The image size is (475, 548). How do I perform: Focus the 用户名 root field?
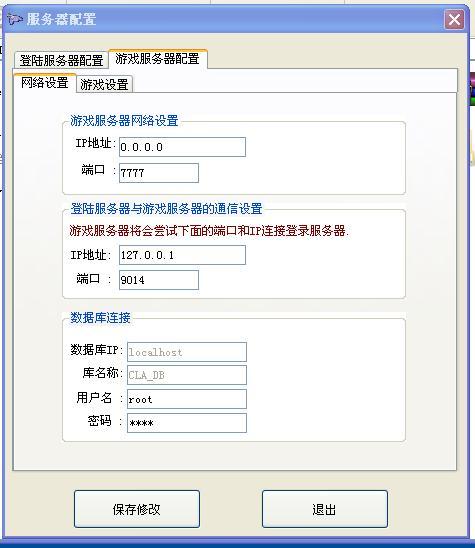pos(187,399)
